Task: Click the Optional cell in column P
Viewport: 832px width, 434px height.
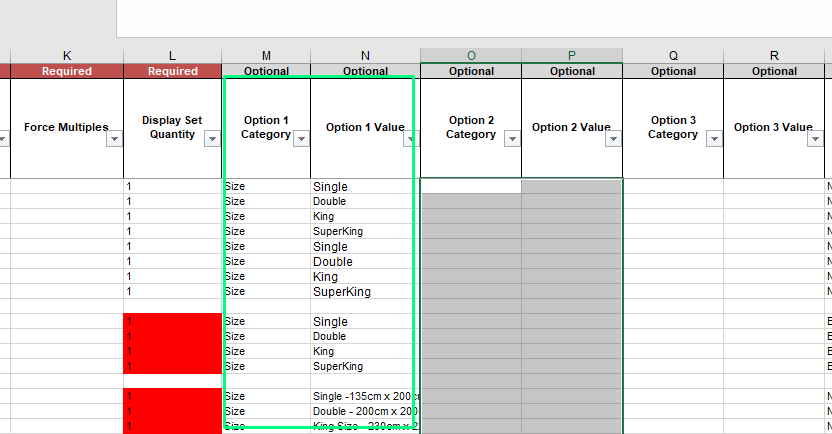Action: pos(572,71)
